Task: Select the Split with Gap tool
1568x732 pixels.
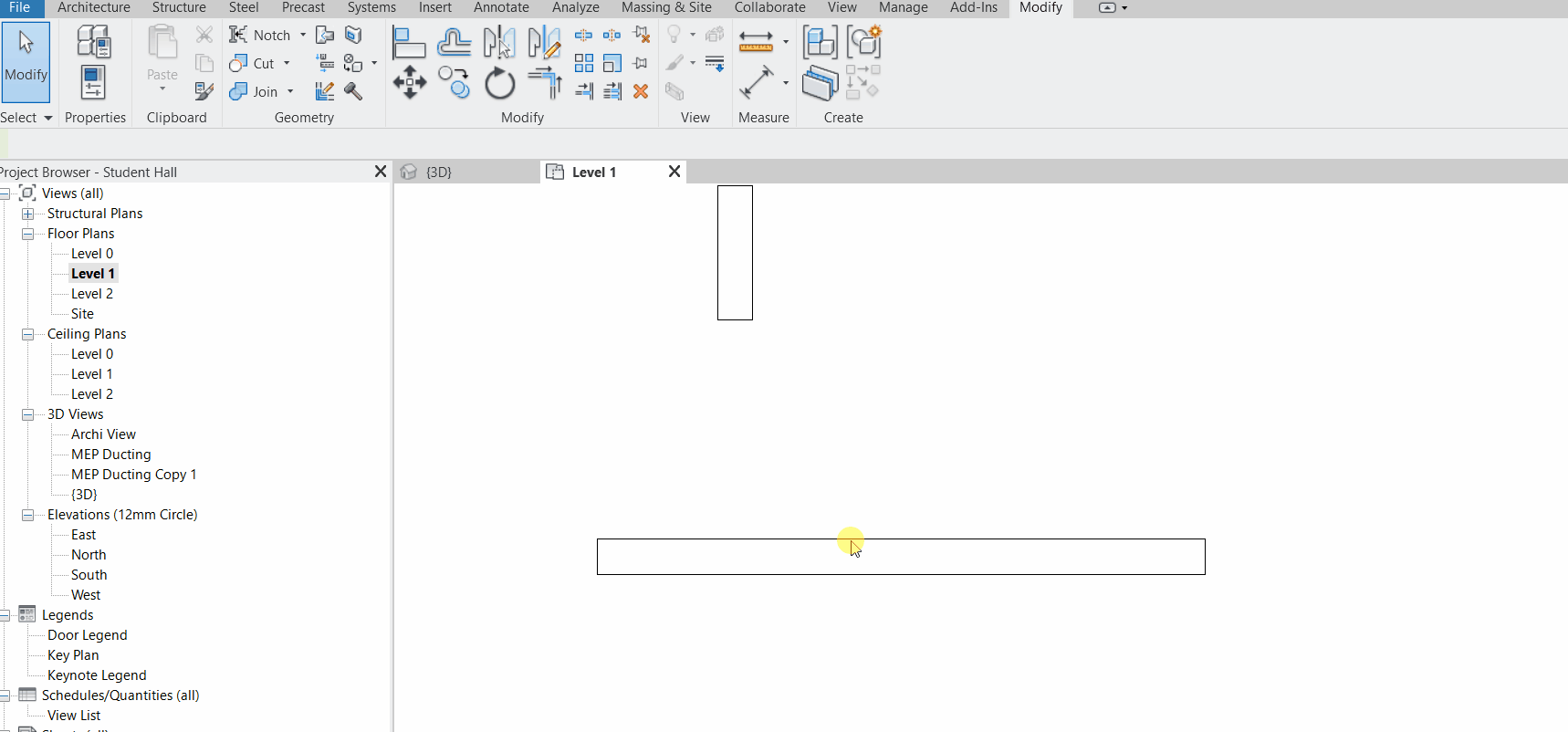Action: pos(612,35)
